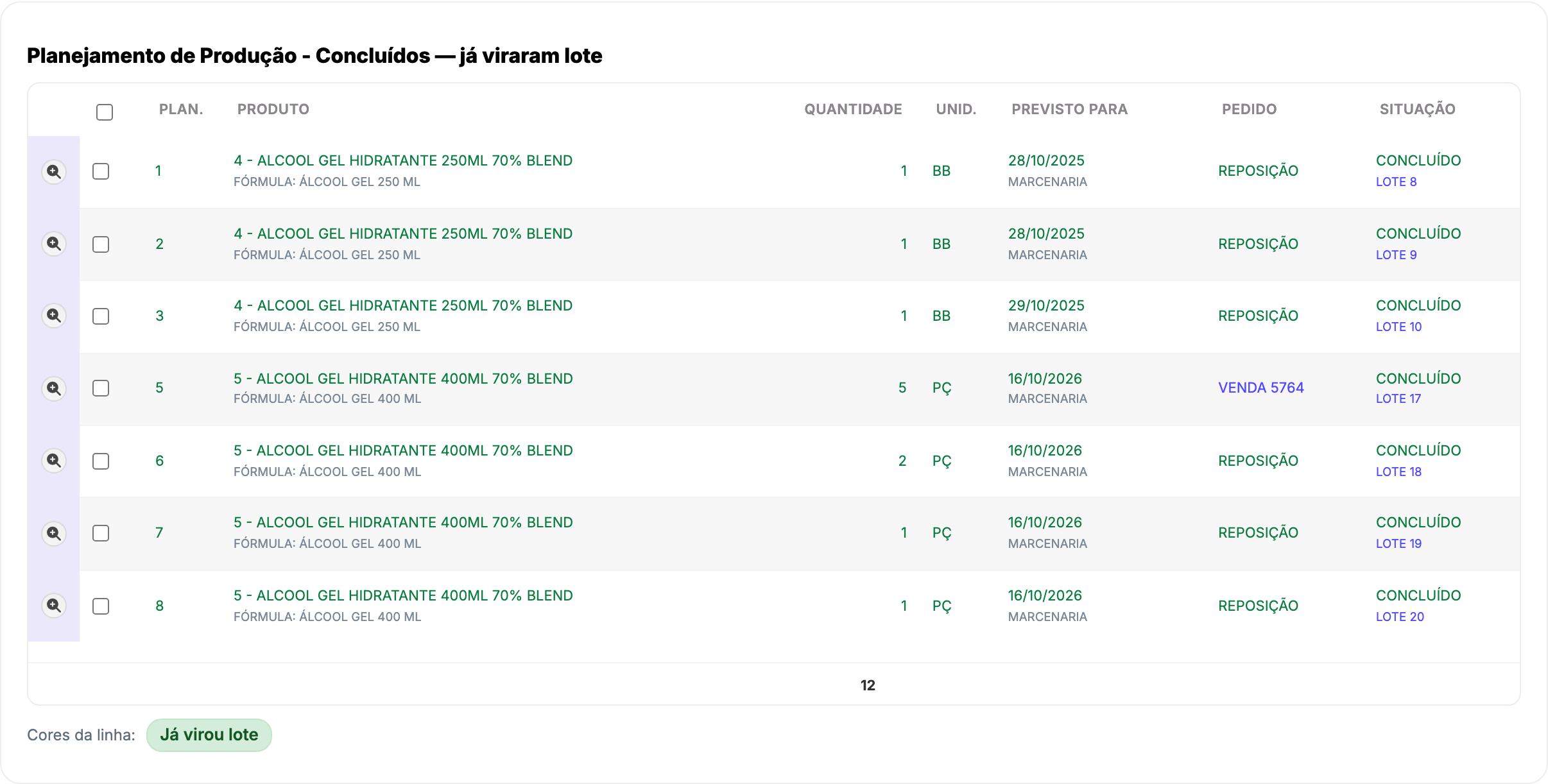Image resolution: width=1548 pixels, height=784 pixels.
Task: Open the VENDA 5764 order link
Action: [x=1261, y=388]
